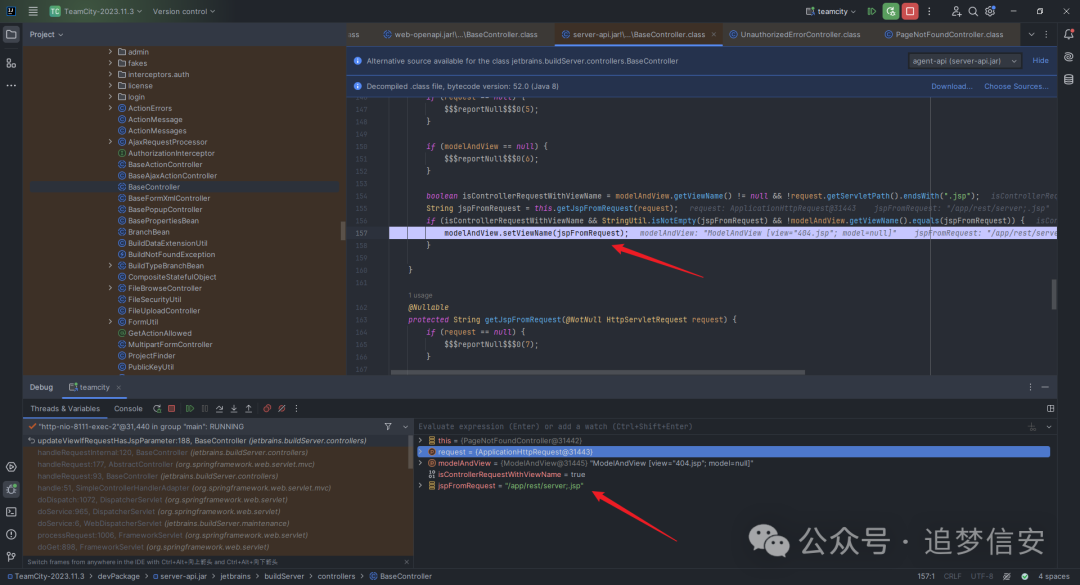Click Choose Sources... link
Viewport: 1080px width, 585px height.
[x=1016, y=86]
